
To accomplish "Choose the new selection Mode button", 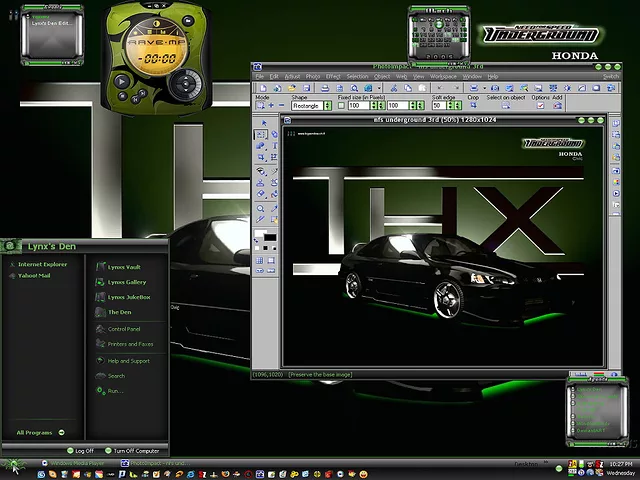I will tap(260, 105).
